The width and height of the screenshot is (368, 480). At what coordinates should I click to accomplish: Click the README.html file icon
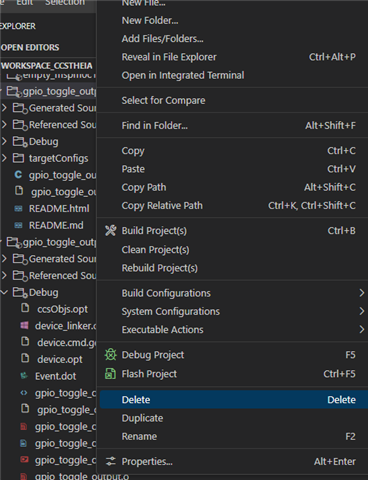[18, 209]
